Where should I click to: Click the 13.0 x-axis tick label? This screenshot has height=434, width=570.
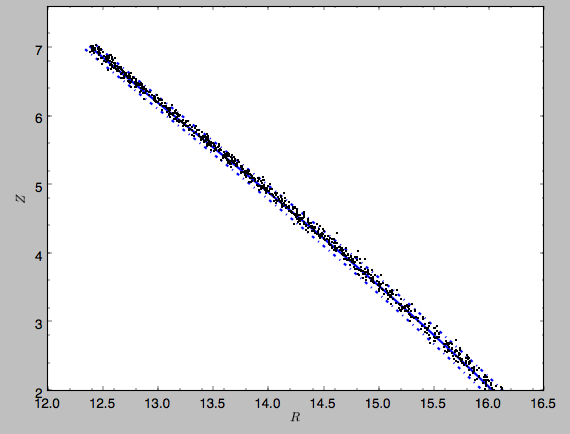click(158, 403)
